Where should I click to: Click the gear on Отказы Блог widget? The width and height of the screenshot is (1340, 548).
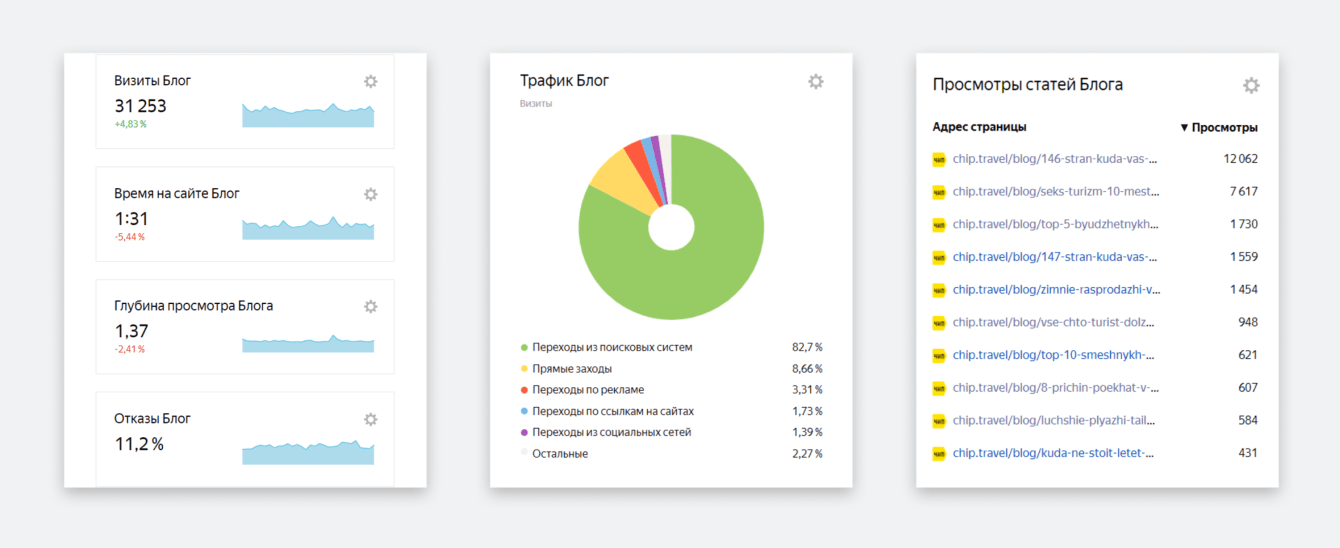(x=370, y=420)
